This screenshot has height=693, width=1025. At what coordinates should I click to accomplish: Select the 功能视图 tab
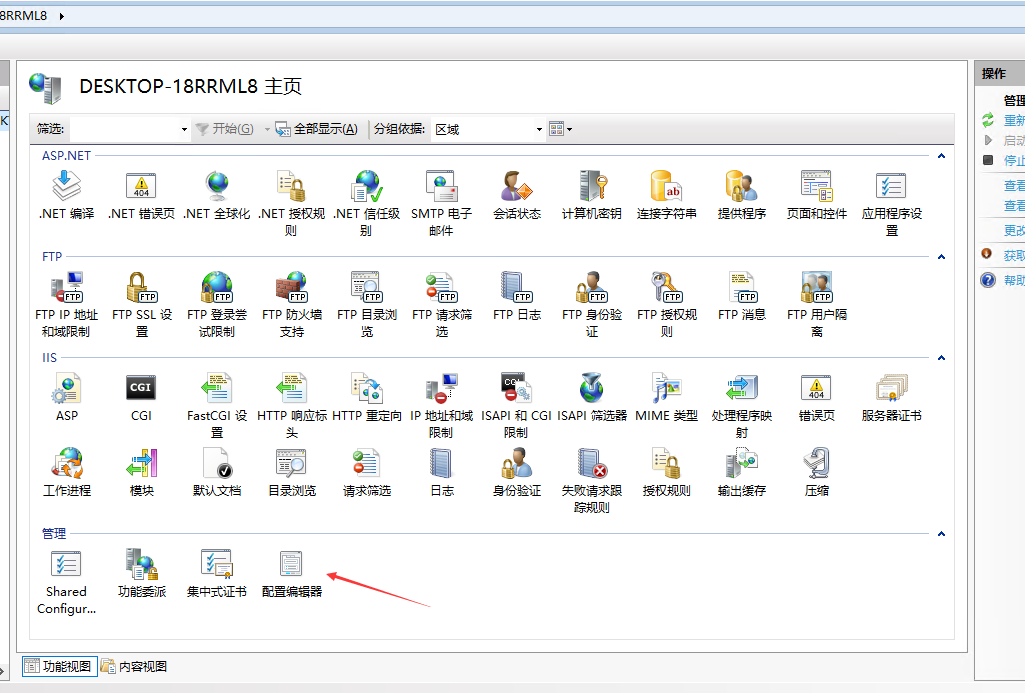pos(58,666)
